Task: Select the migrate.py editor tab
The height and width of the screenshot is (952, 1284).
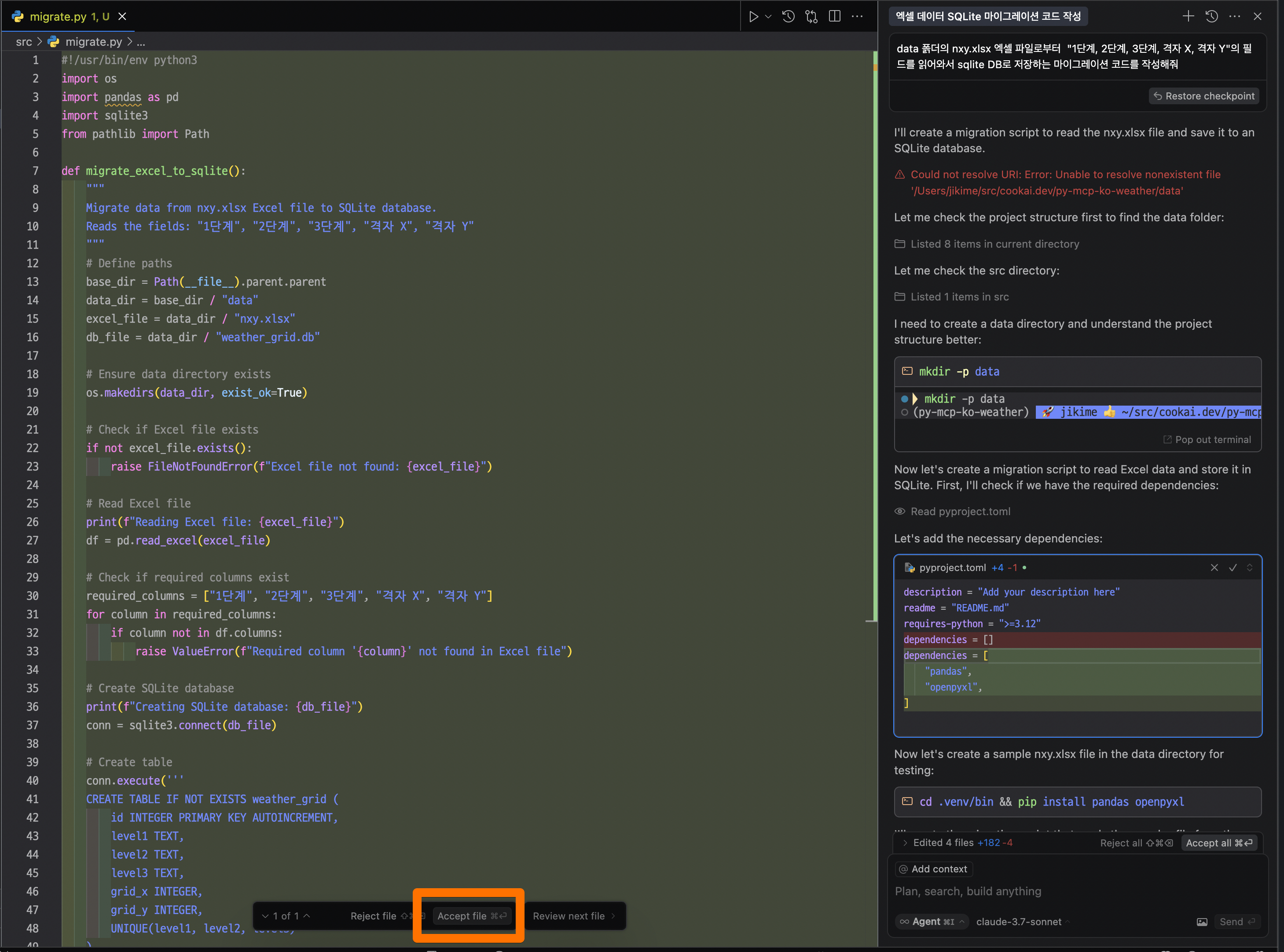Action: pyautogui.click(x=68, y=17)
